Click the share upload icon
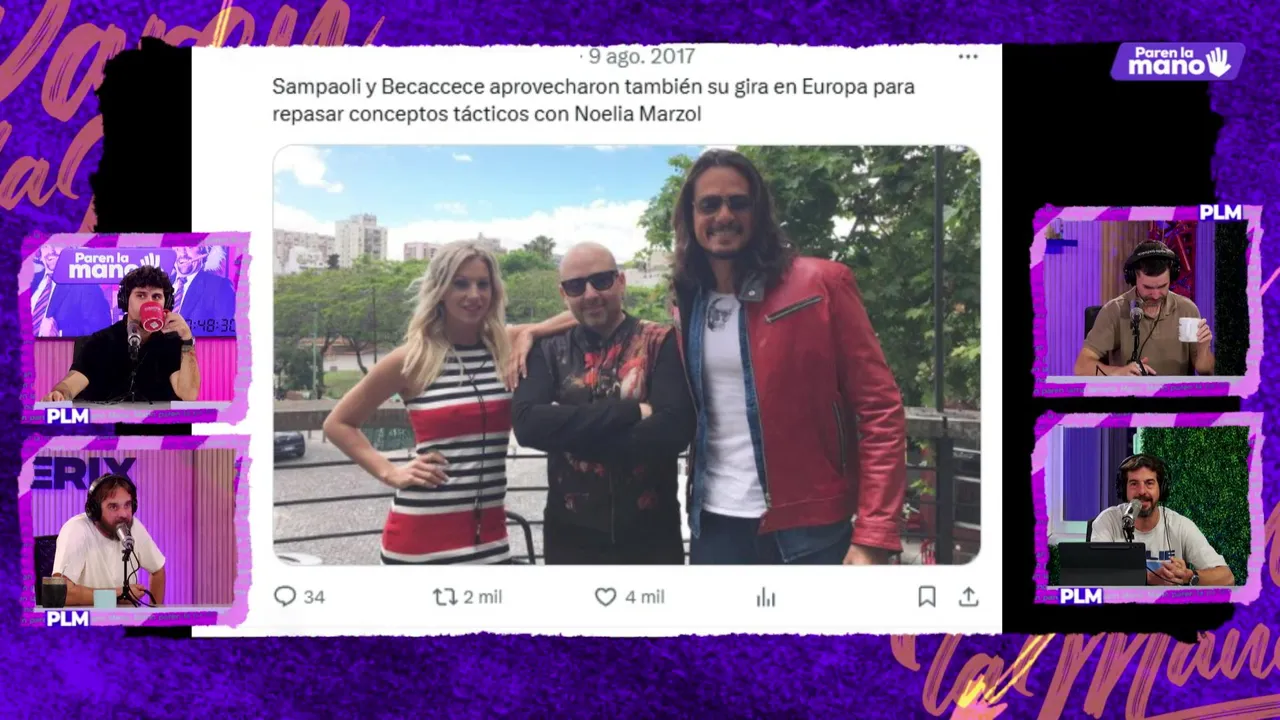Viewport: 1280px width, 720px height. 968,597
